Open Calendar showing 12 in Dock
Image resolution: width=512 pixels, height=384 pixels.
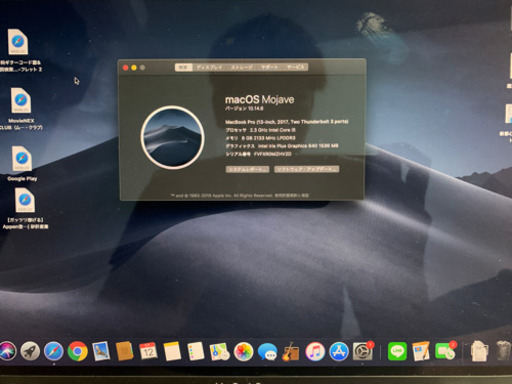click(148, 351)
